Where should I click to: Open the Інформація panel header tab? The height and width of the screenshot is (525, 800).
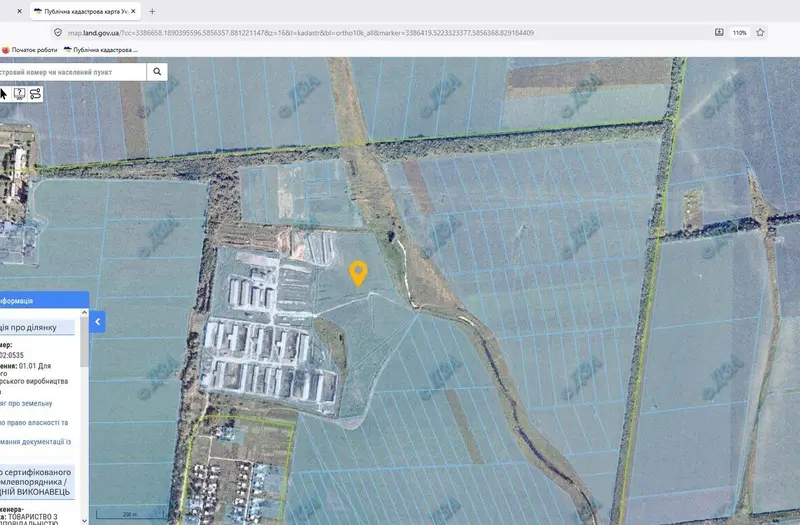point(44,301)
